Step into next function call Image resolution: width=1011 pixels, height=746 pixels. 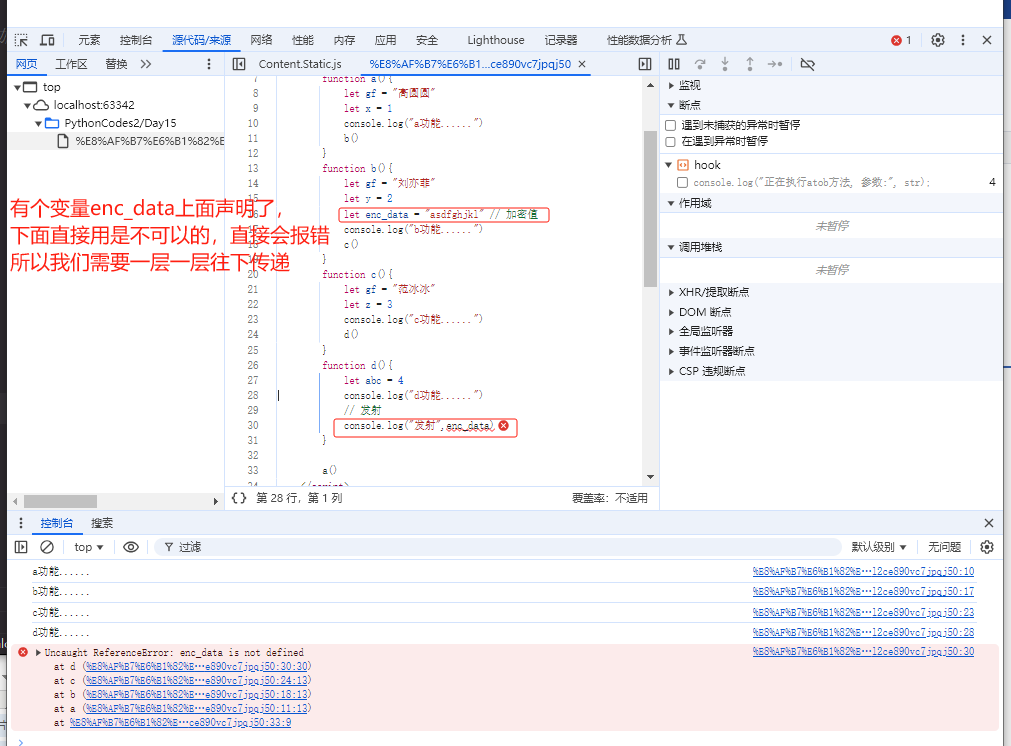pyautogui.click(x=725, y=64)
